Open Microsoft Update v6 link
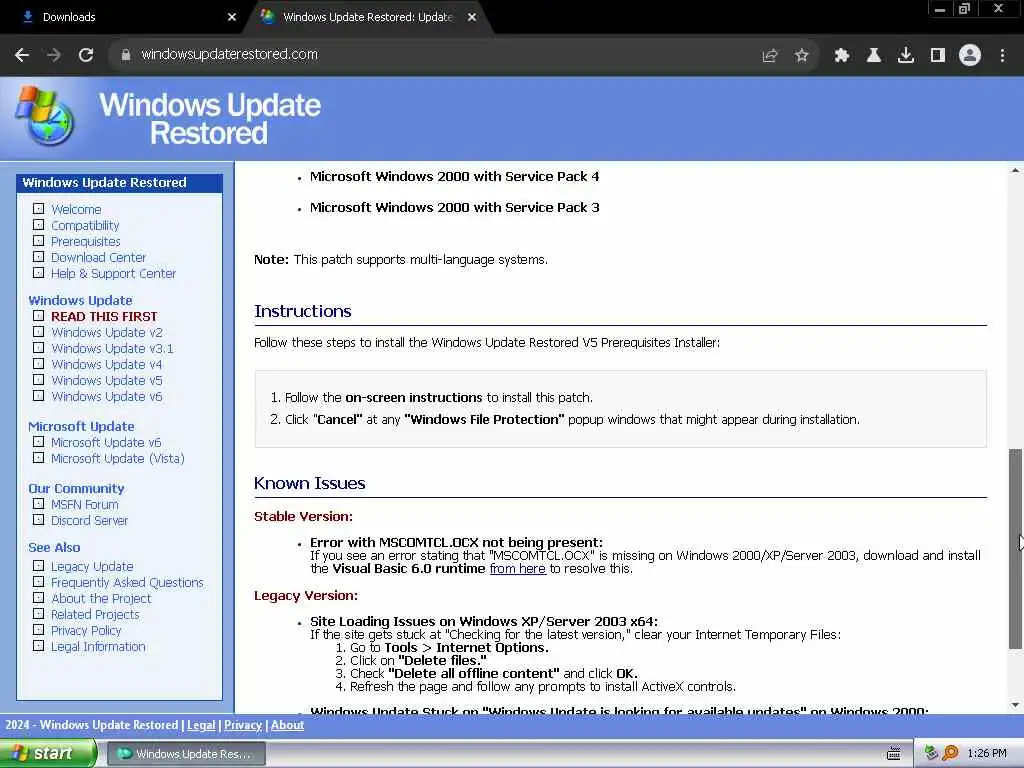Viewport: 1024px width, 768px height. point(106,443)
